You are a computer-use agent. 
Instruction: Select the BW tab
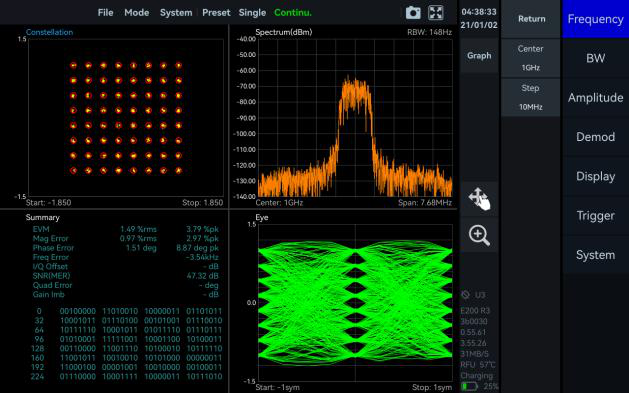coord(595,58)
